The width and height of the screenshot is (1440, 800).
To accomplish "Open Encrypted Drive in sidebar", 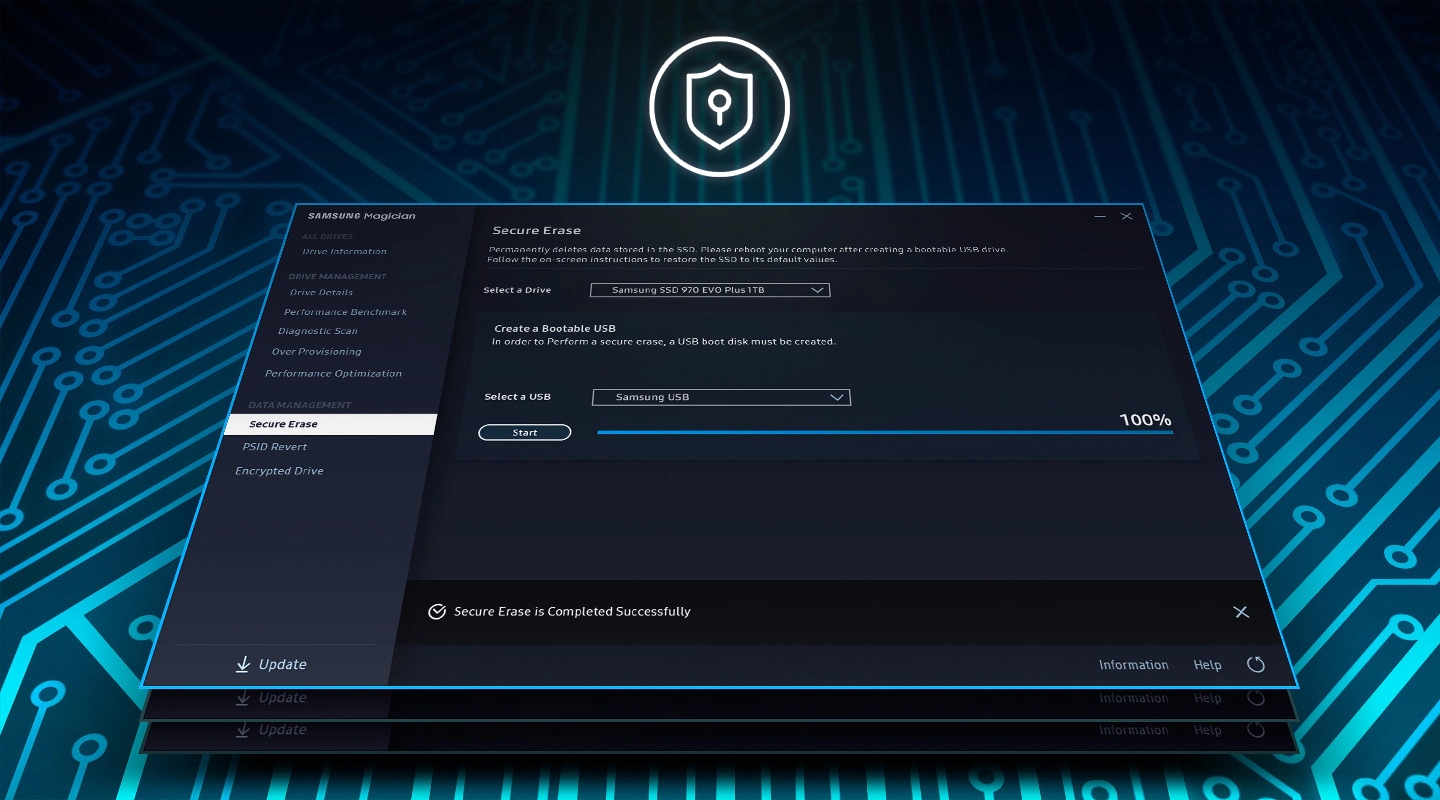I will pos(279,471).
